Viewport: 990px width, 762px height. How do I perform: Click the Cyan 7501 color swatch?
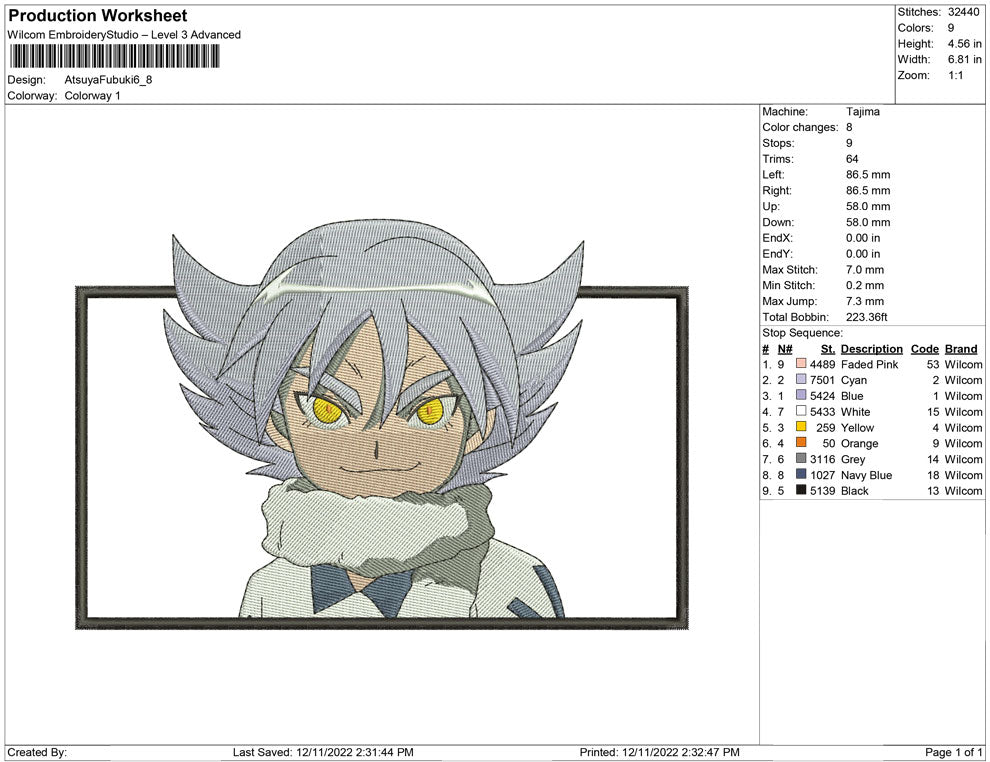[801, 379]
